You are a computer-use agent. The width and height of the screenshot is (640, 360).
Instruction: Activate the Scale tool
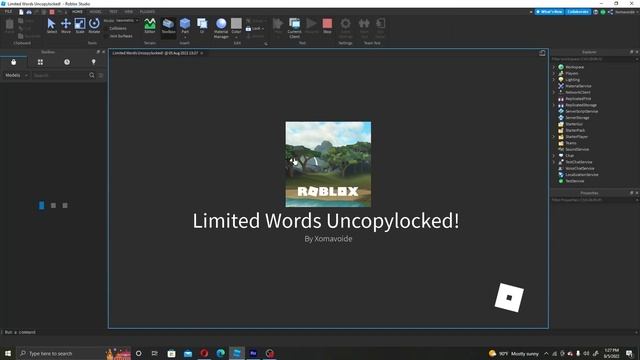[80, 26]
